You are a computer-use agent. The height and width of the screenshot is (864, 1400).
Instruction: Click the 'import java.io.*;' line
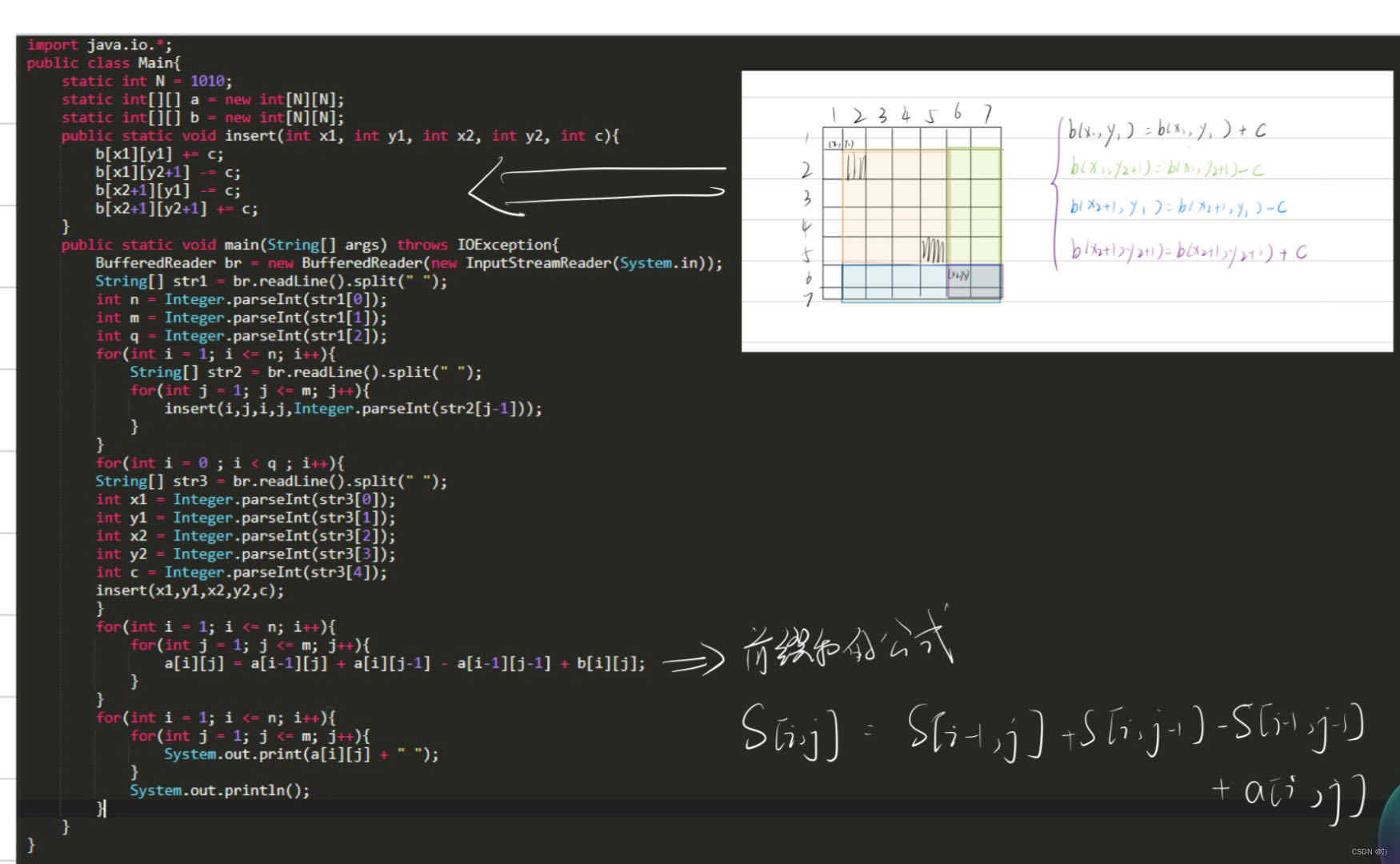[99, 45]
